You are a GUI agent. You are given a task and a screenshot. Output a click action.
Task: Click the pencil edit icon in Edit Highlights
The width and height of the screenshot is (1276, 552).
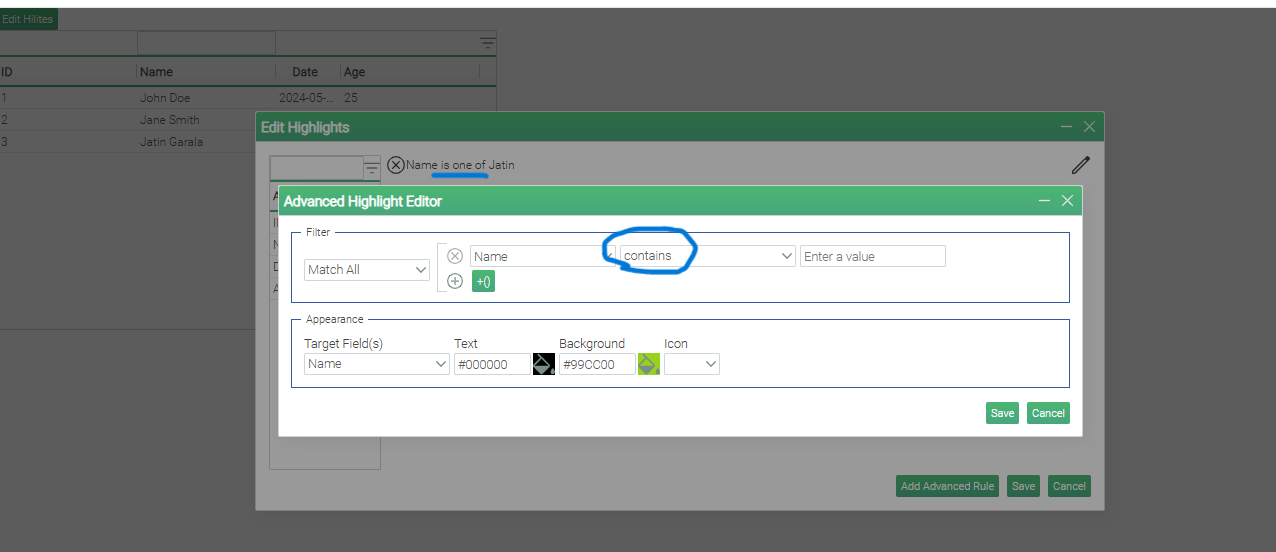pos(1080,165)
